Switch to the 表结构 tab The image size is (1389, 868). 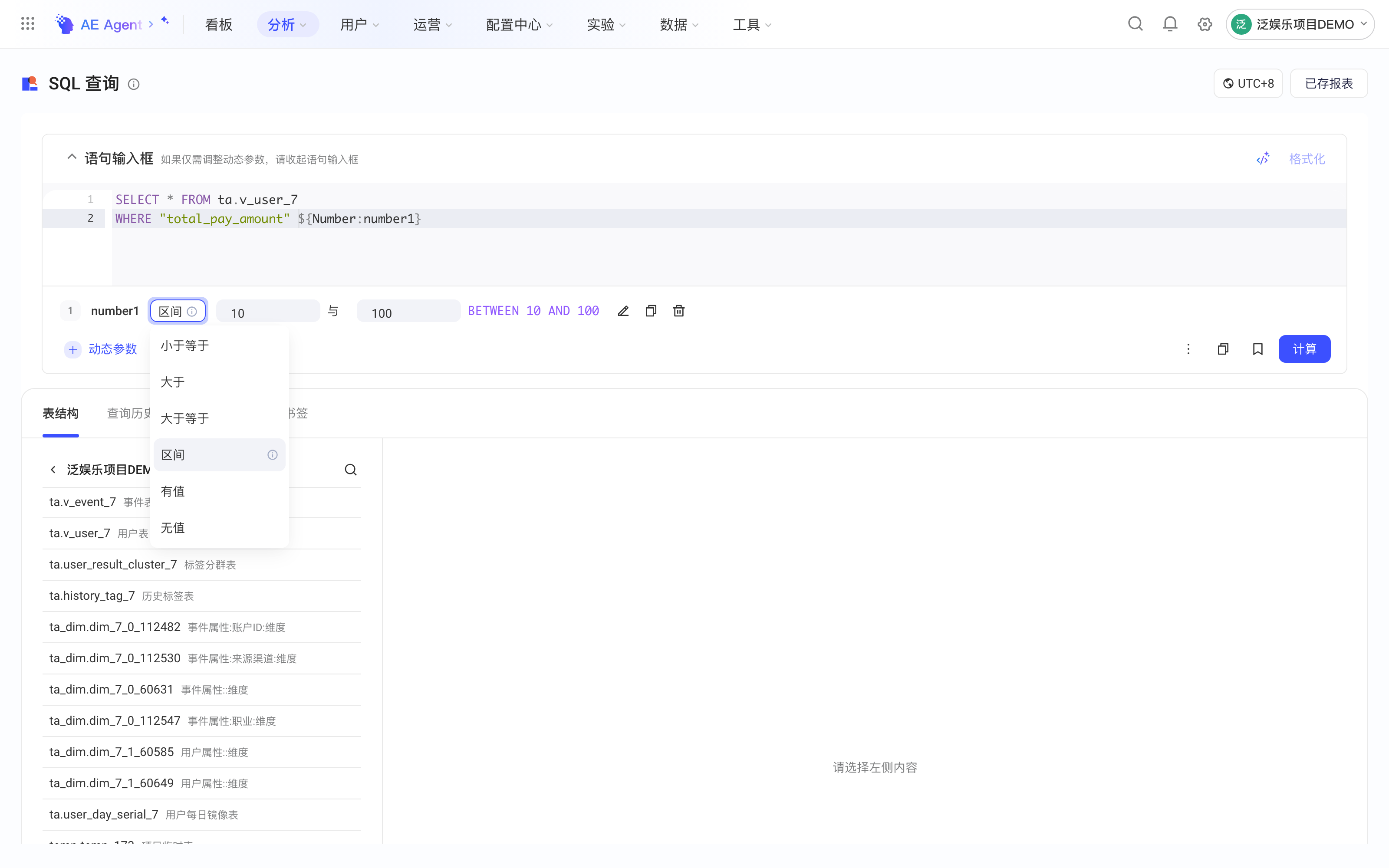coord(61,413)
